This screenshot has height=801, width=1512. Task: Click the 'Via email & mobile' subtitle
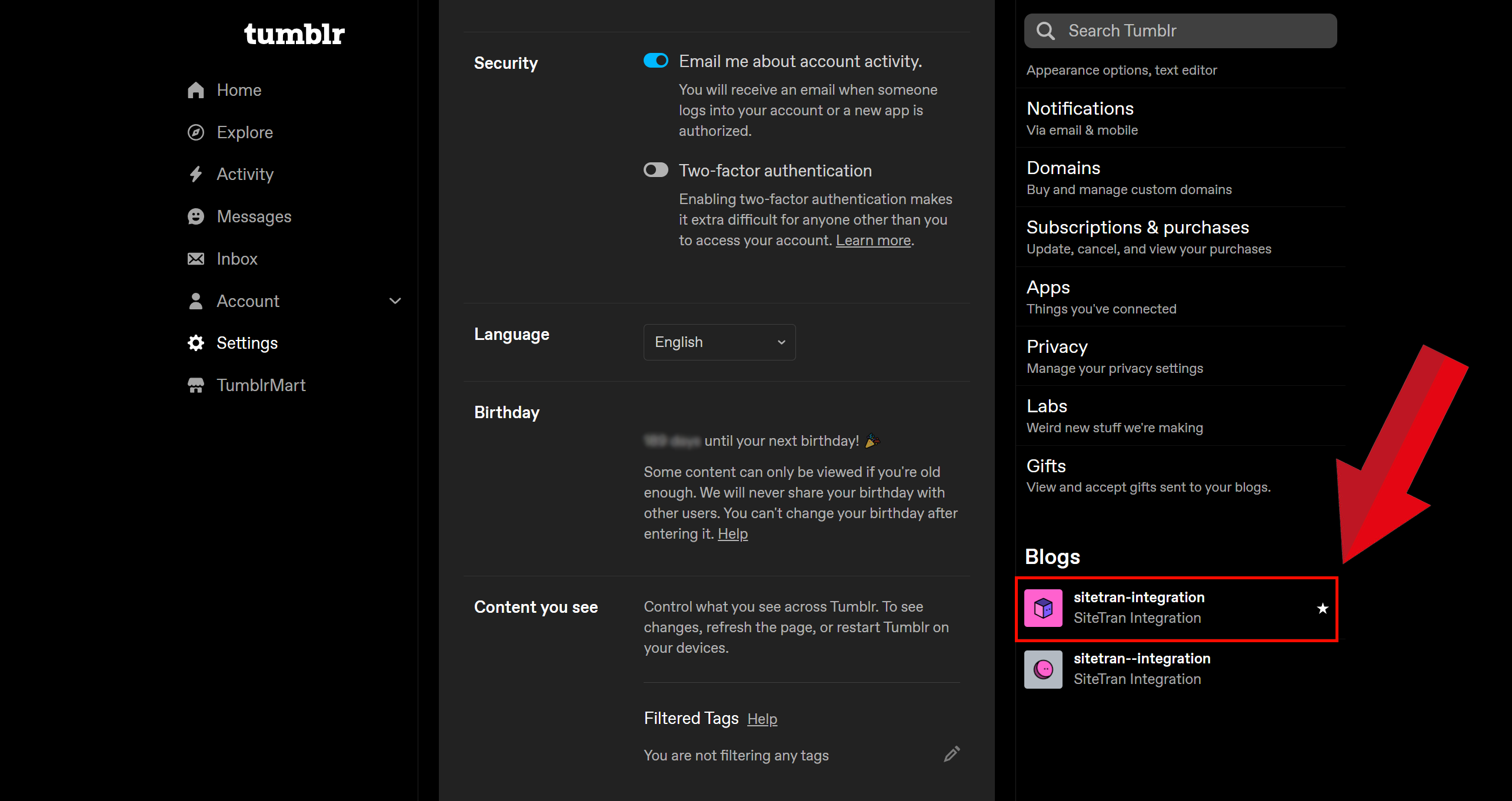1082,130
